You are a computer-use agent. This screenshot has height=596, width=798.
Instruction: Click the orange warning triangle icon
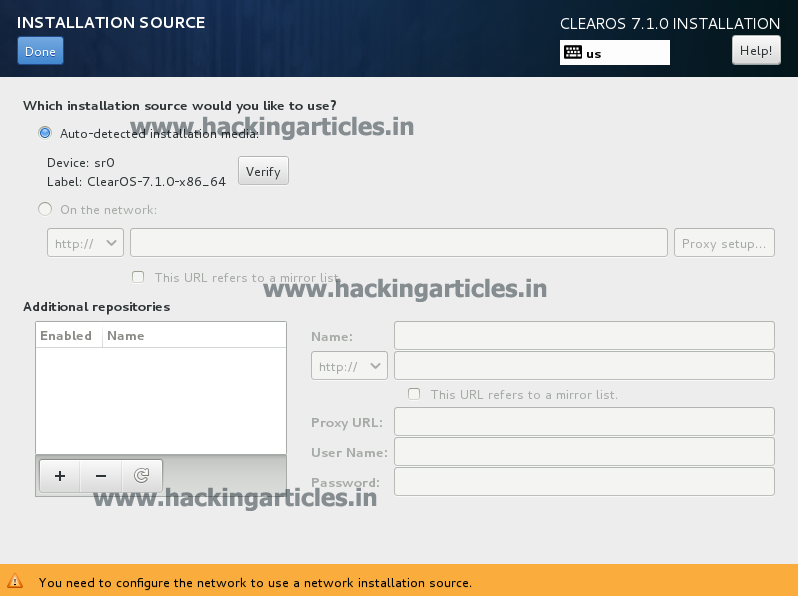(x=15, y=581)
